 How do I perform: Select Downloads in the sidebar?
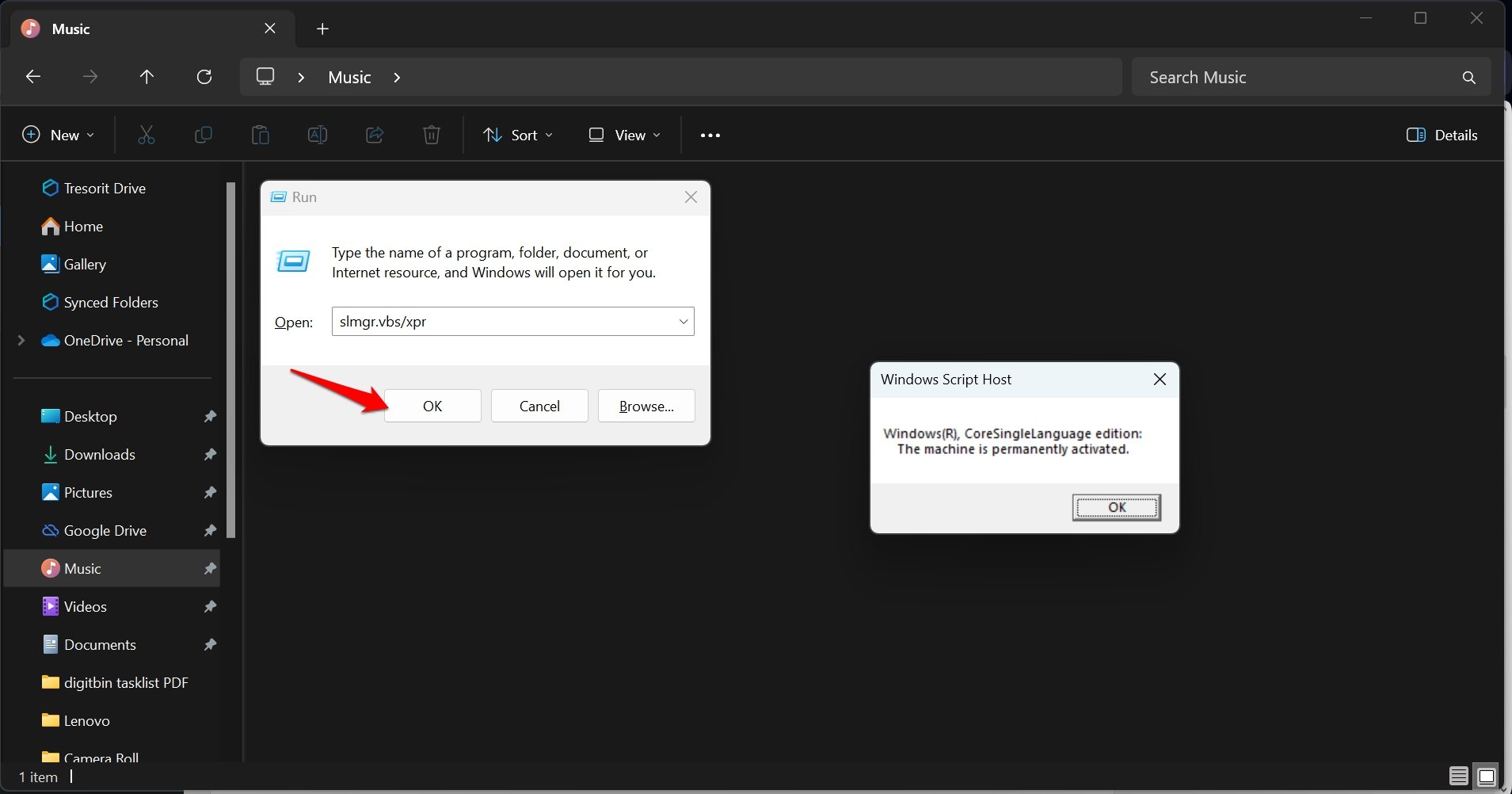tap(88, 454)
